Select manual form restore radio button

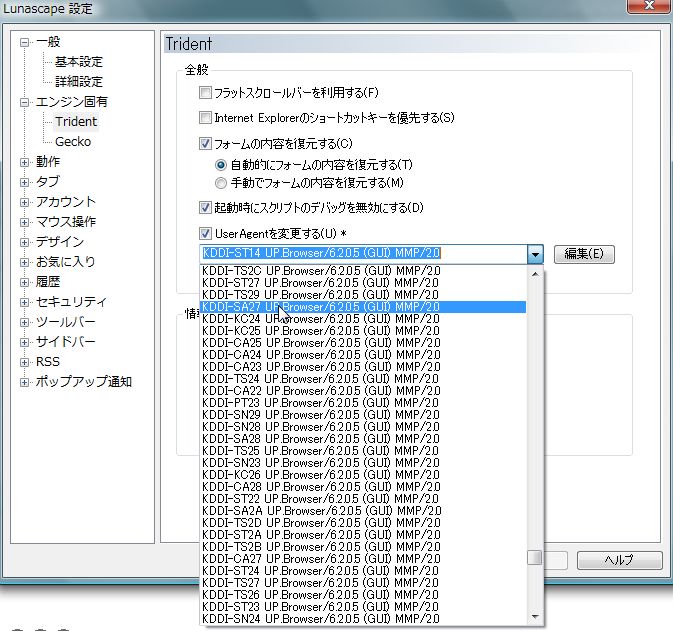[x=221, y=183]
